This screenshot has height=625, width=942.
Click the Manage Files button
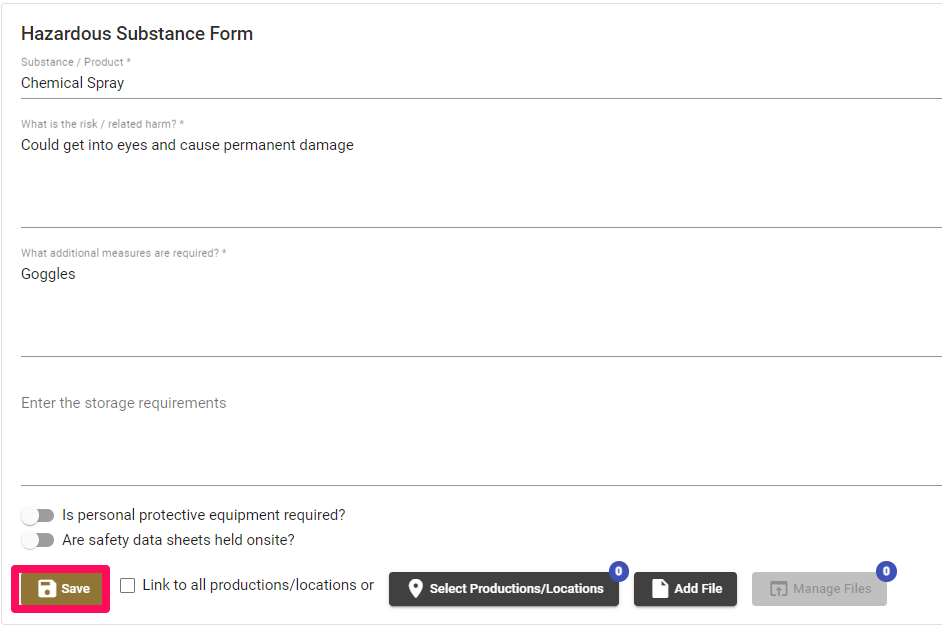pyautogui.click(x=819, y=589)
